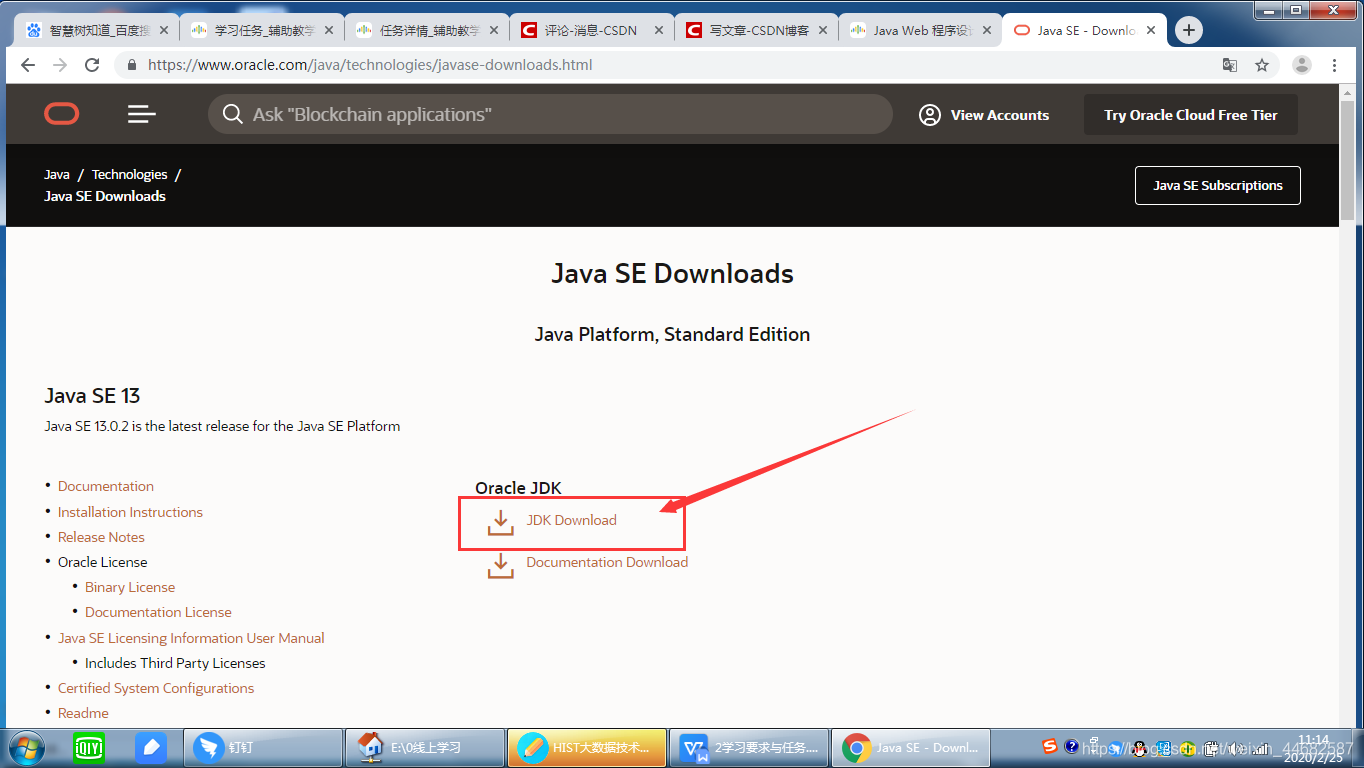1364x768 pixels.
Task: Click the JDK Download arrow icon
Action: [500, 523]
